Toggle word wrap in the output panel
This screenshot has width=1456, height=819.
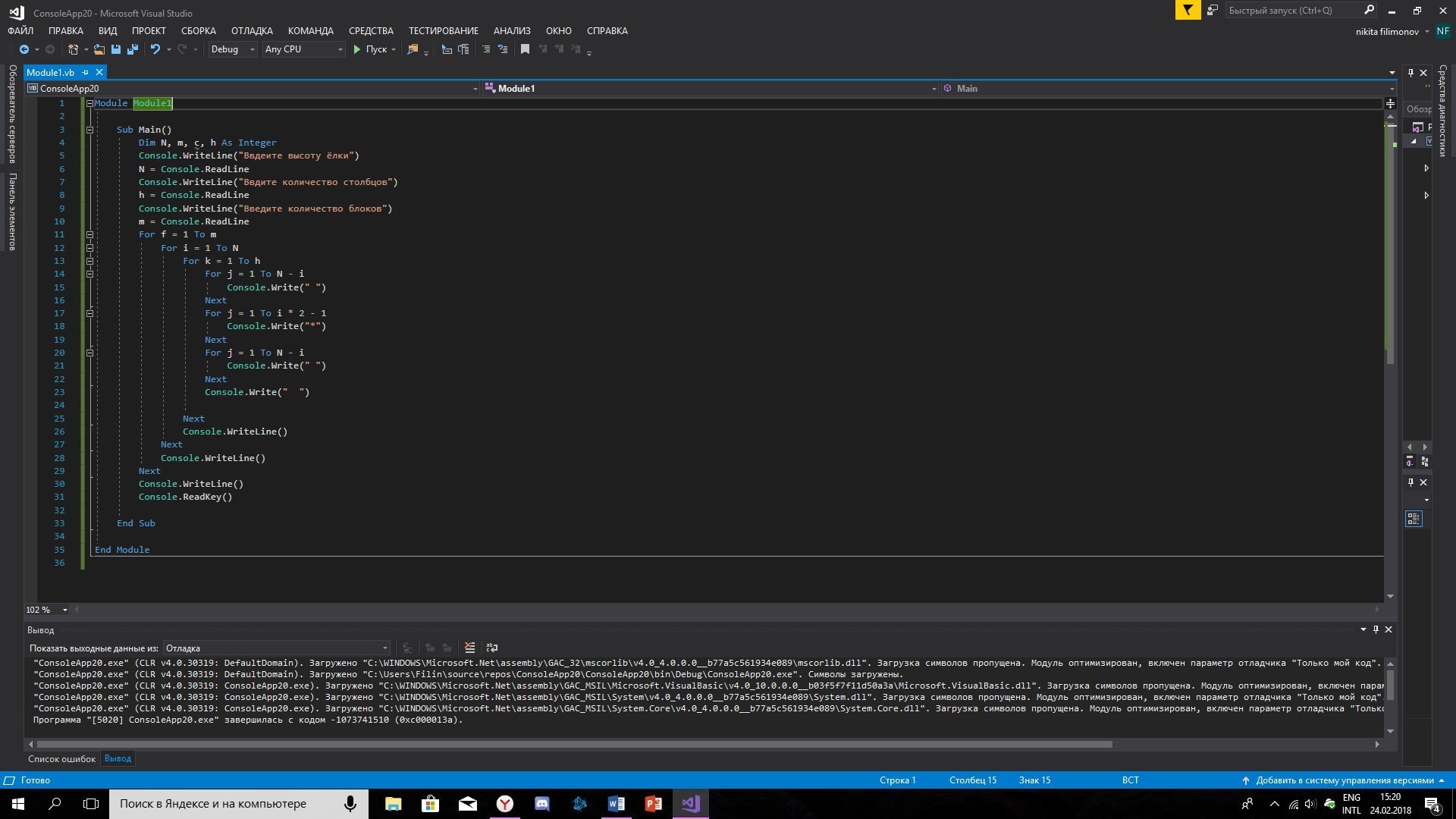tap(492, 648)
